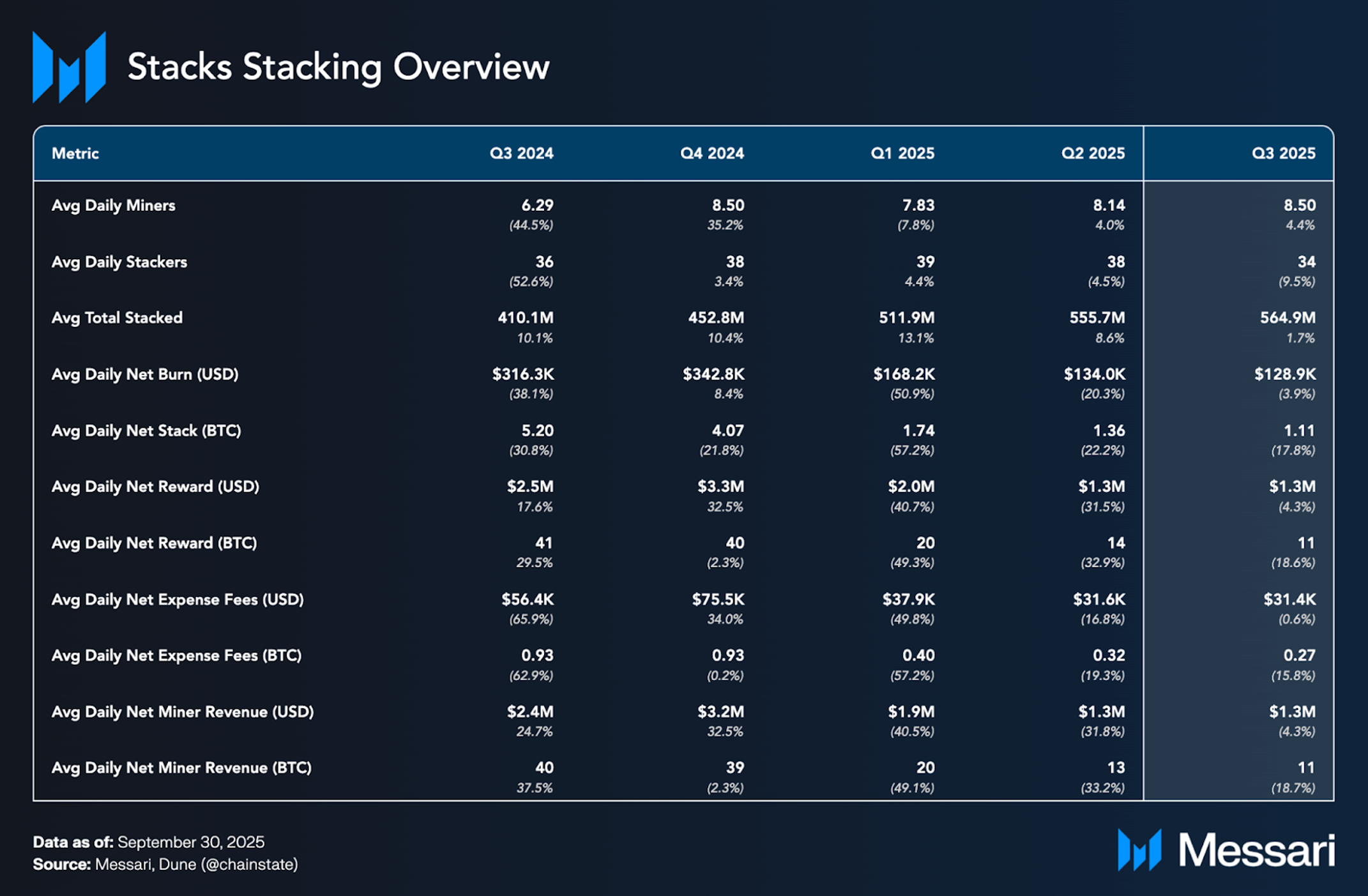
Task: Click Avg Daily Net Expense Fees (USD) label
Action: (x=178, y=600)
